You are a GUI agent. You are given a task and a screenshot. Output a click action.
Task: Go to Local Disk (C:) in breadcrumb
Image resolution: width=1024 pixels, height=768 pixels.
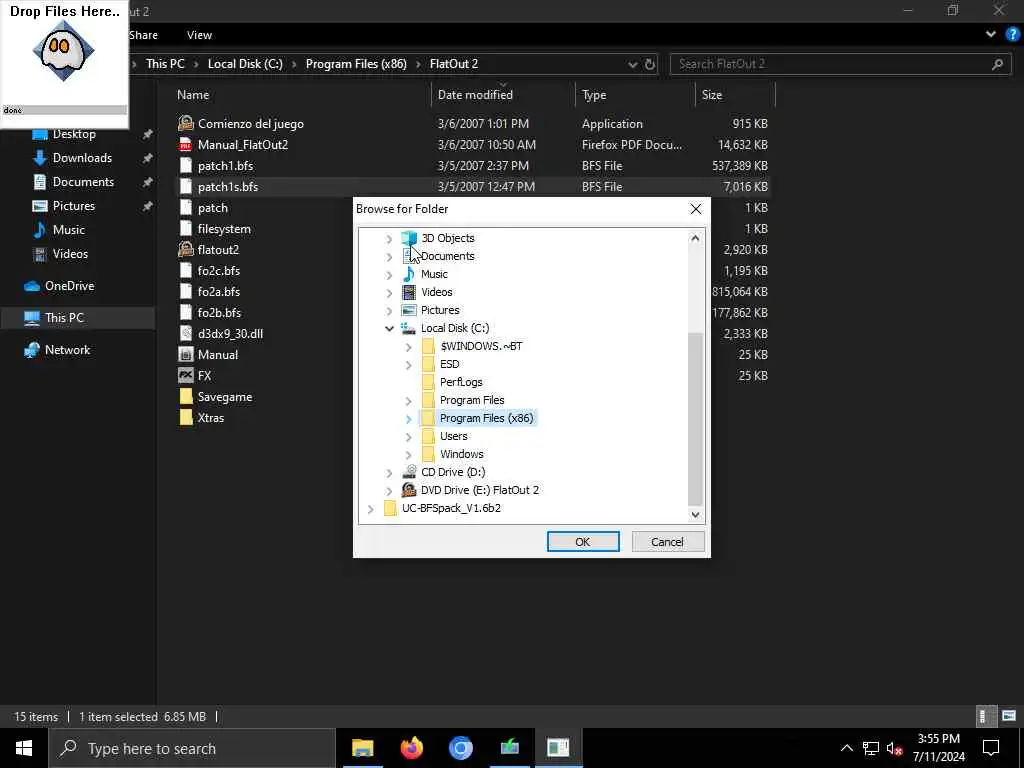click(245, 63)
